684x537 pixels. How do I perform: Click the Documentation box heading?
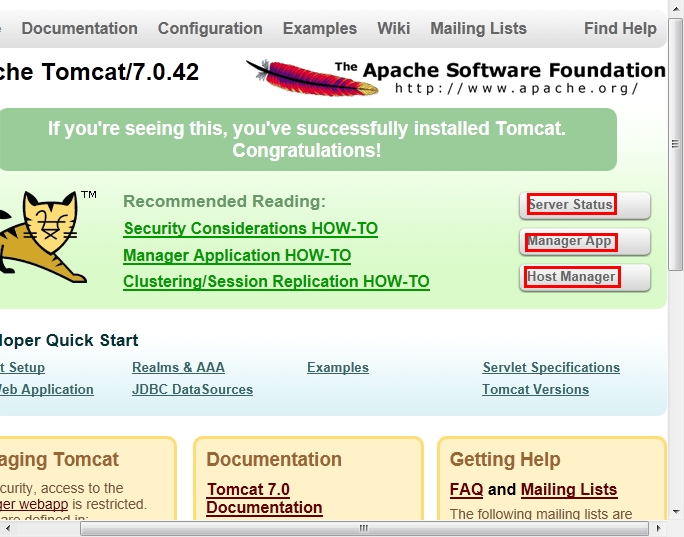(274, 459)
